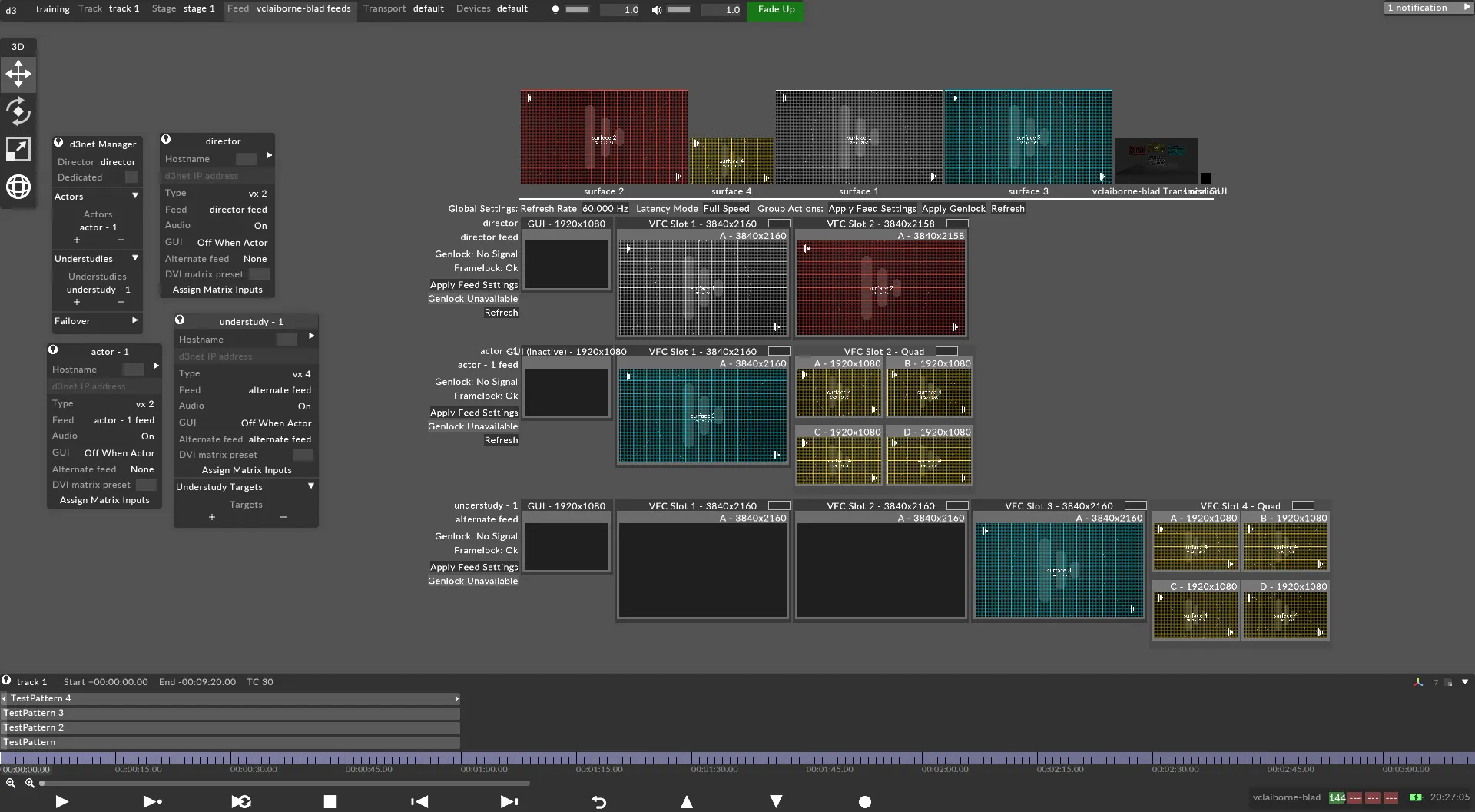Toggle the director VFC Slot 1 checkbox
The height and width of the screenshot is (812, 1475).
coord(779,224)
